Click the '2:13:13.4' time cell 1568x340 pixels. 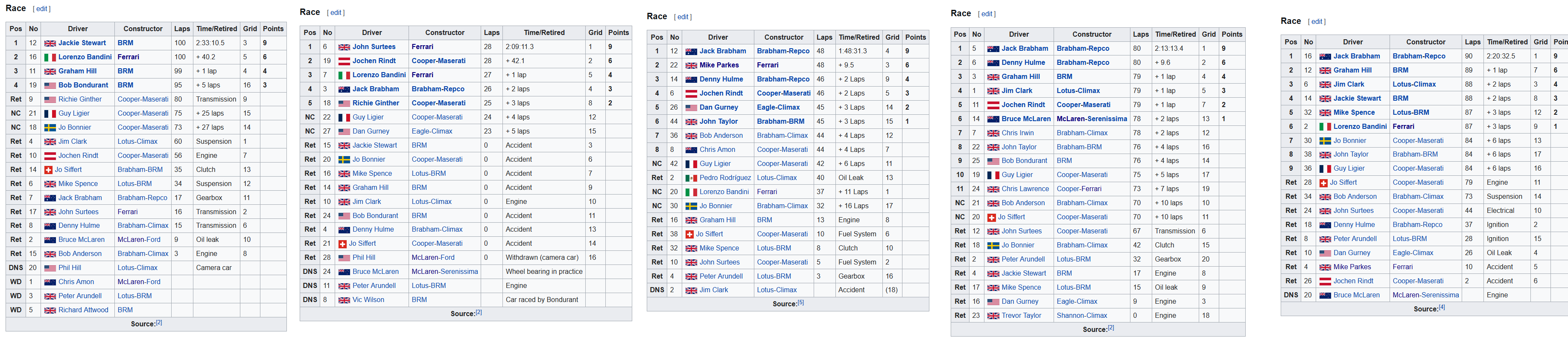[x=1175, y=49]
